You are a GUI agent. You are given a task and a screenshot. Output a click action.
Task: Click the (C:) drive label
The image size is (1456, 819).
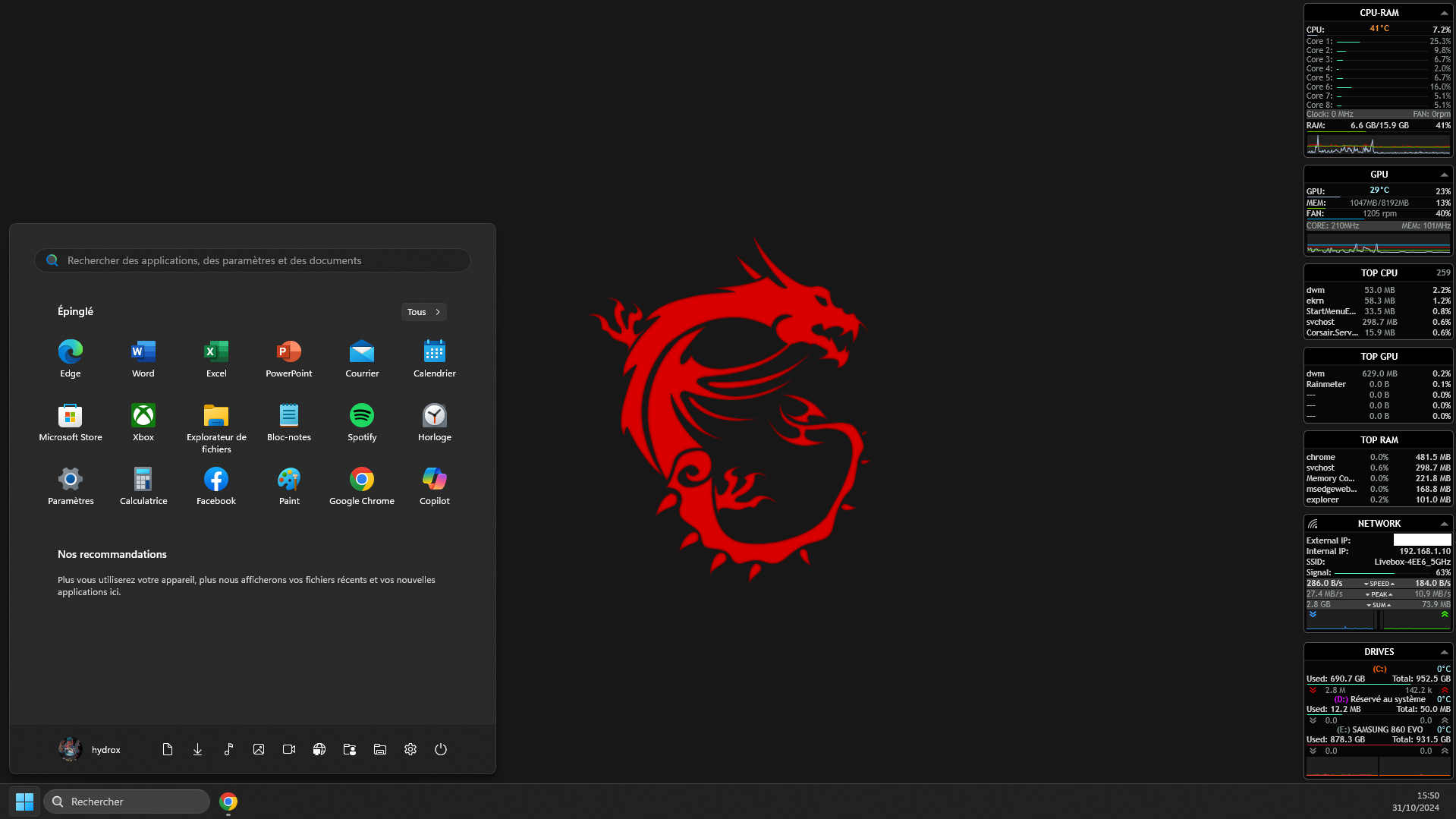[1379, 669]
